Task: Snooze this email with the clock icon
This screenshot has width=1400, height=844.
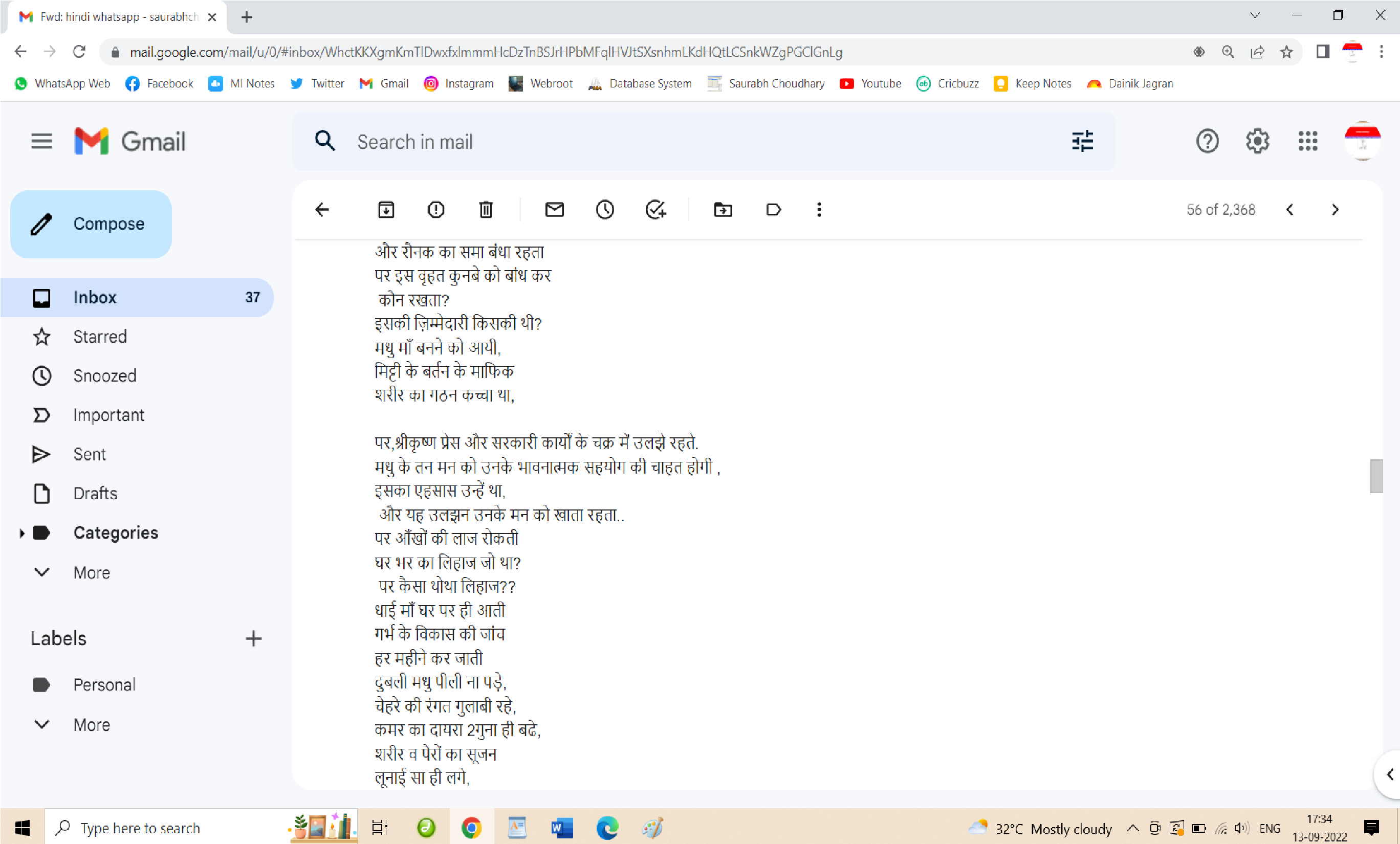Action: (604, 210)
